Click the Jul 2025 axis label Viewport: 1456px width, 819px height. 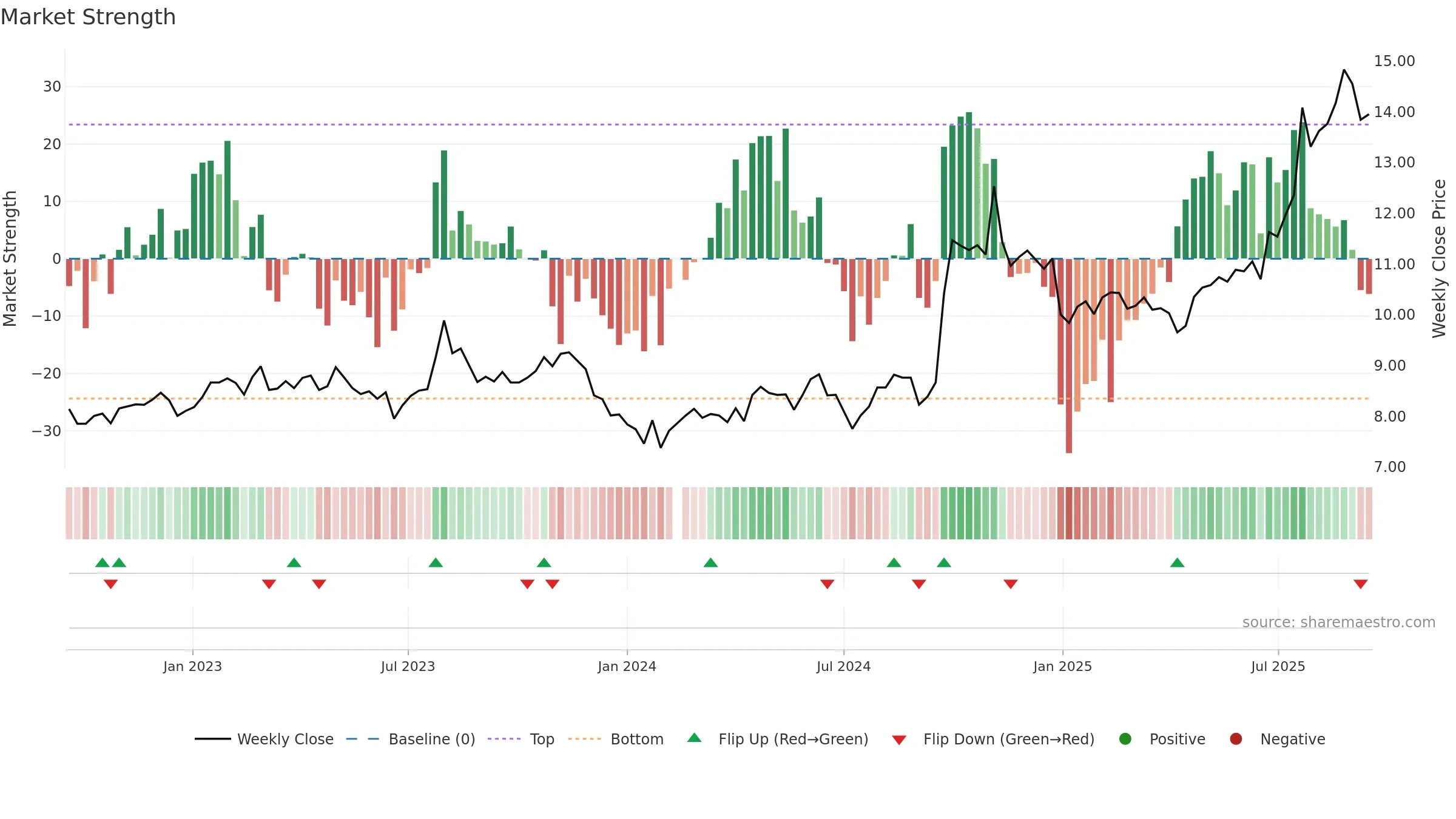pos(1278,666)
